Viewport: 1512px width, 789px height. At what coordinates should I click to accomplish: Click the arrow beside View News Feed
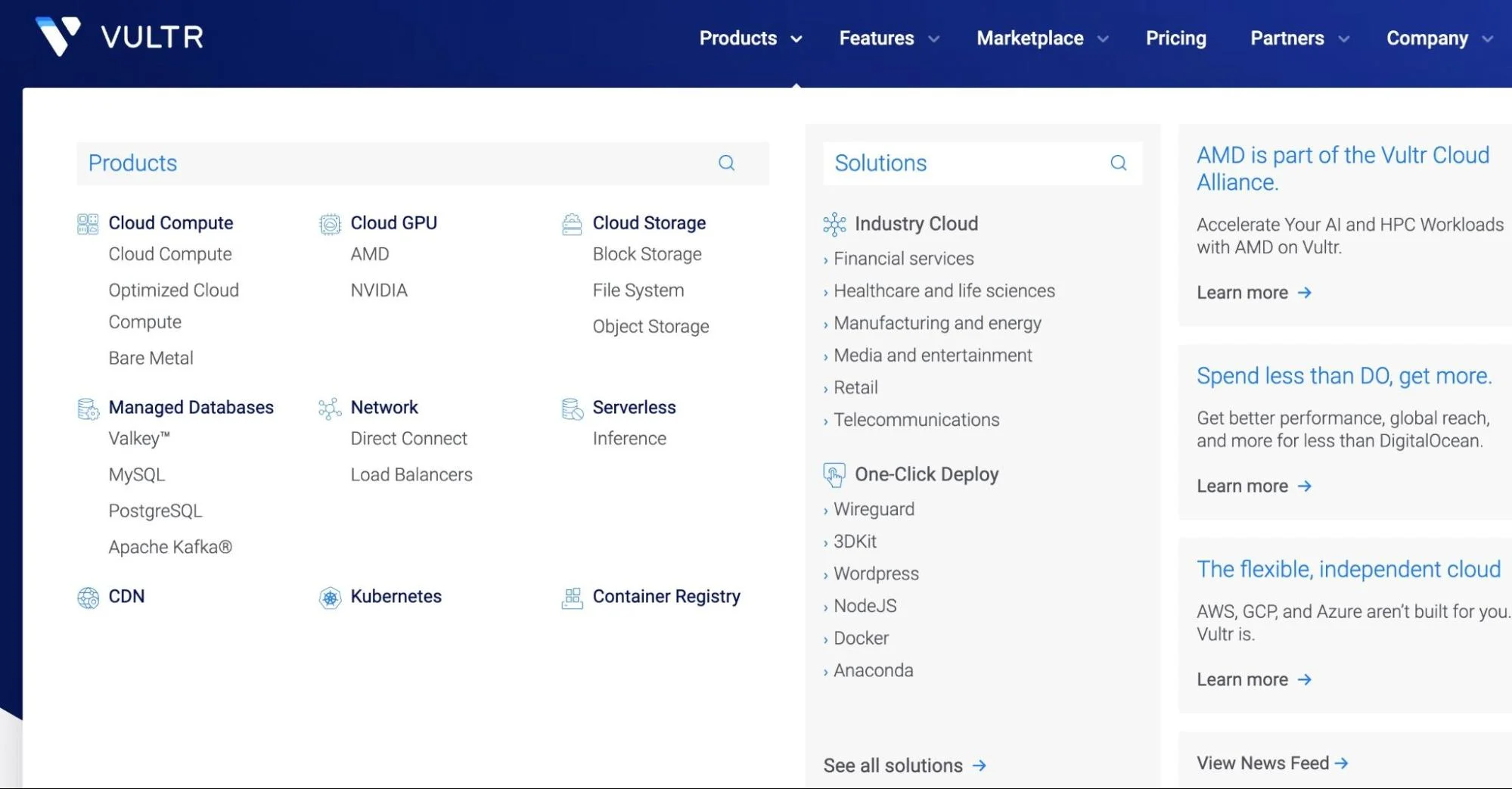(1341, 763)
